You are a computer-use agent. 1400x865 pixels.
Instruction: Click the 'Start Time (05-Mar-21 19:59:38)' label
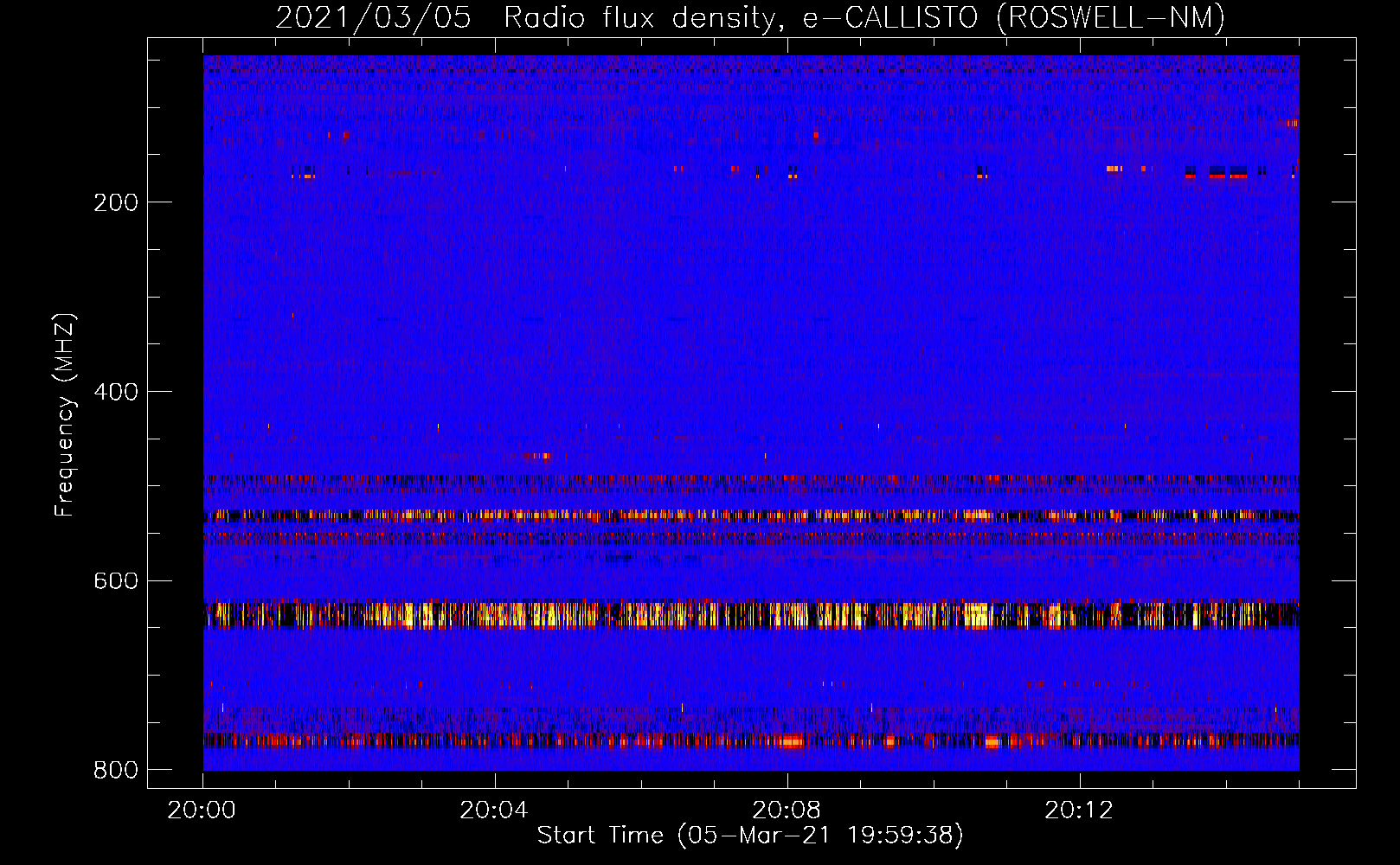pos(750,836)
